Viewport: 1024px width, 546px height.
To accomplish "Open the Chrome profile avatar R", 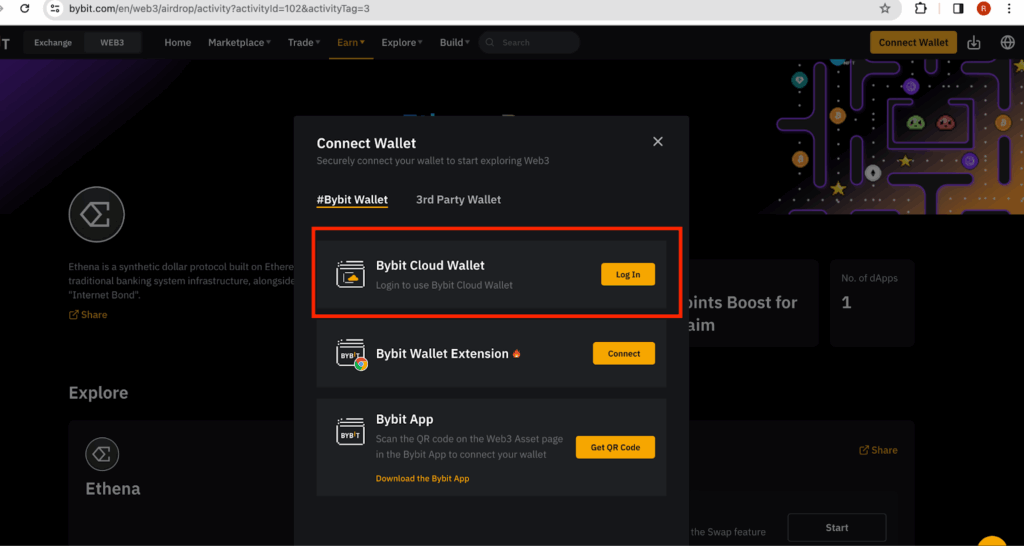I will click(984, 8).
